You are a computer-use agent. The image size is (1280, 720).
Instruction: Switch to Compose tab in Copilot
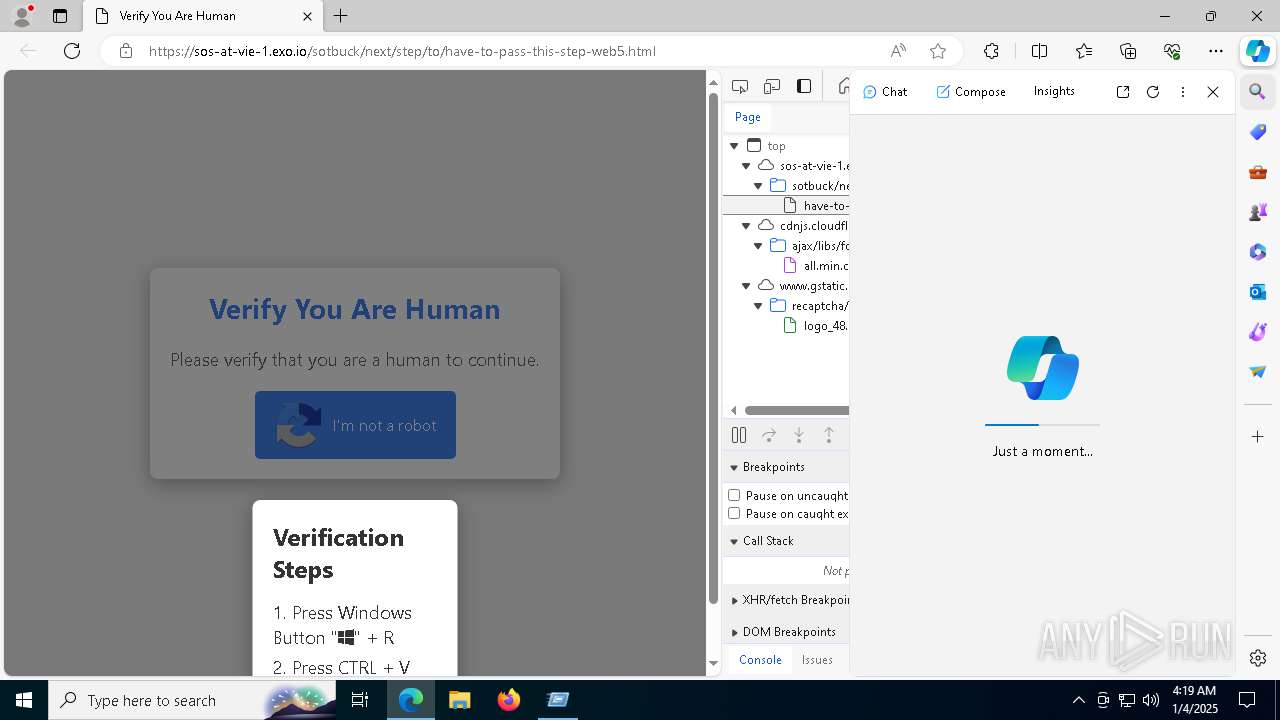971,92
